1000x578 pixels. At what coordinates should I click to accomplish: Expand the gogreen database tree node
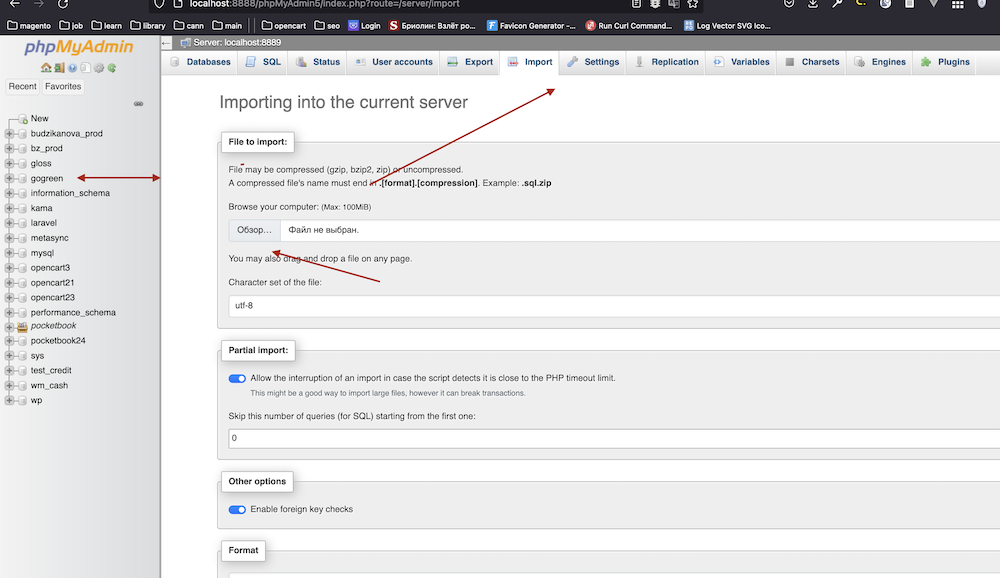point(10,178)
